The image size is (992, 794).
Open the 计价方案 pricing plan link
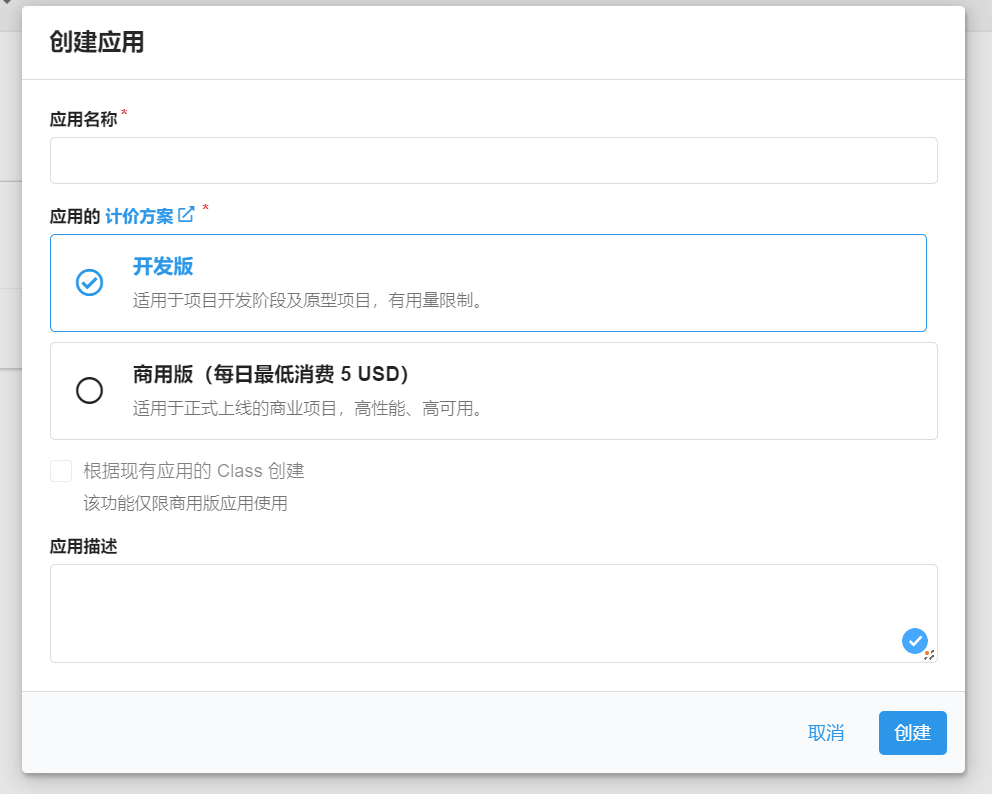(x=139, y=216)
